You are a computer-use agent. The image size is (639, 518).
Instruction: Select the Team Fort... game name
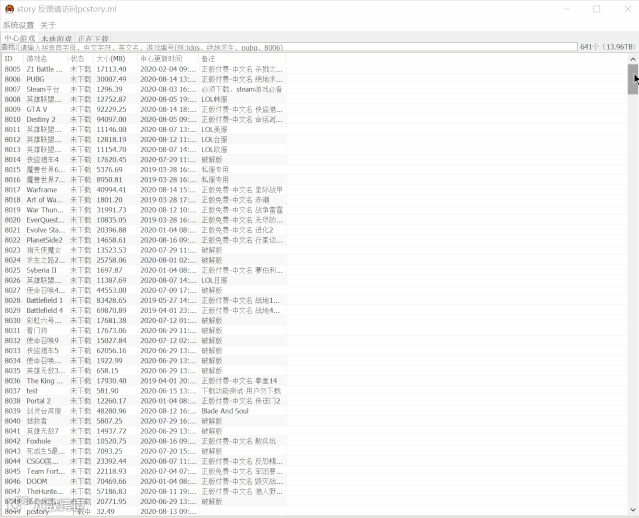coord(46,471)
